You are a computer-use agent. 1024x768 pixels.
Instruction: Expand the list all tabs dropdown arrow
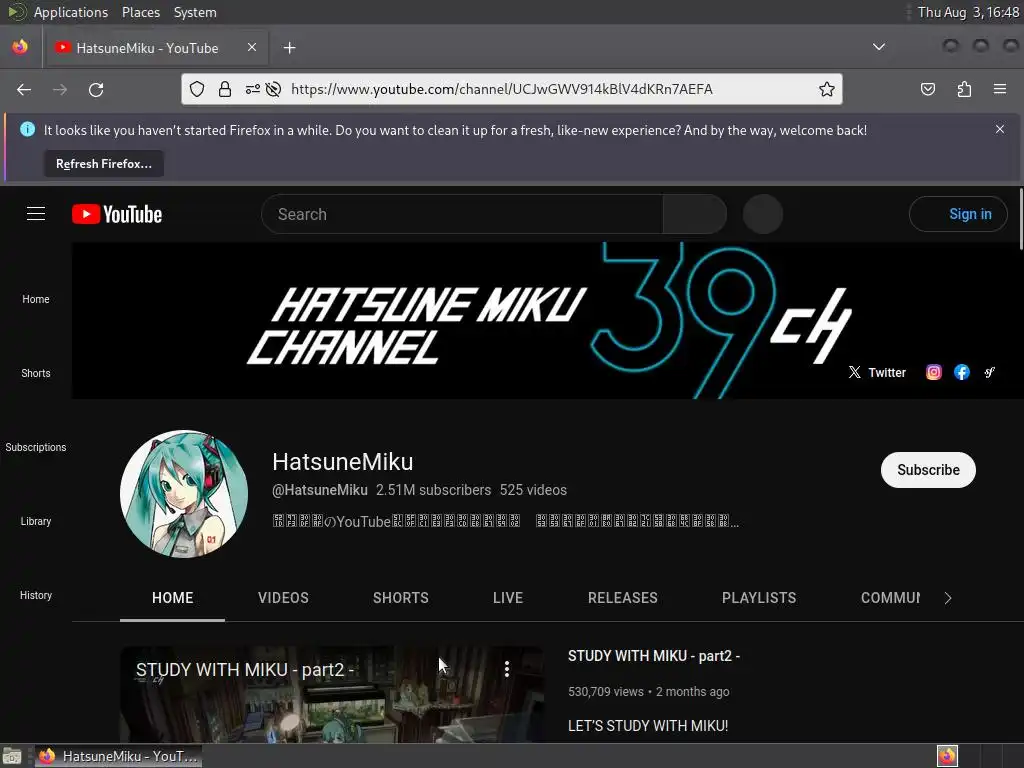click(879, 47)
